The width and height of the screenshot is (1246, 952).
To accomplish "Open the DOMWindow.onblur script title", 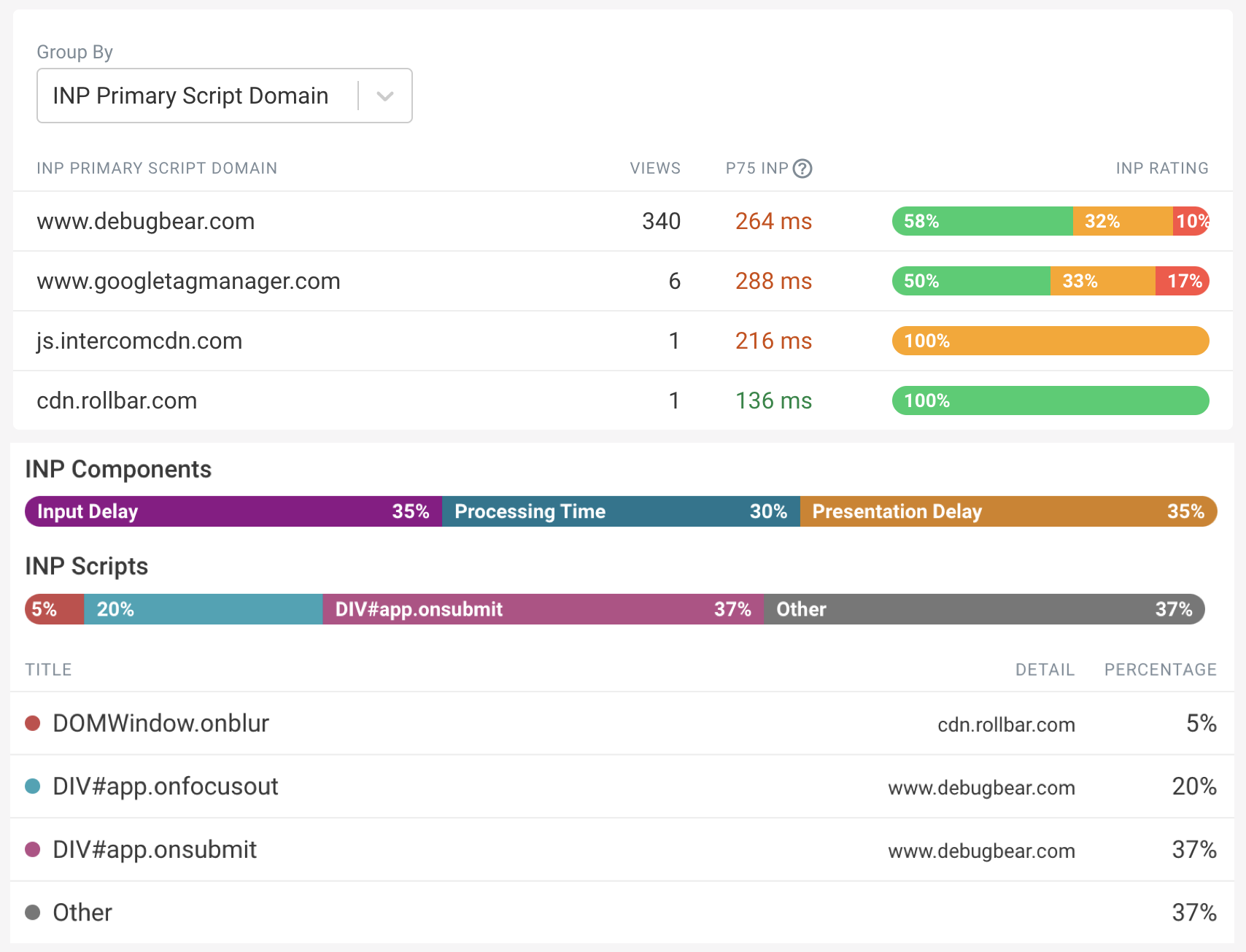I will tap(161, 723).
